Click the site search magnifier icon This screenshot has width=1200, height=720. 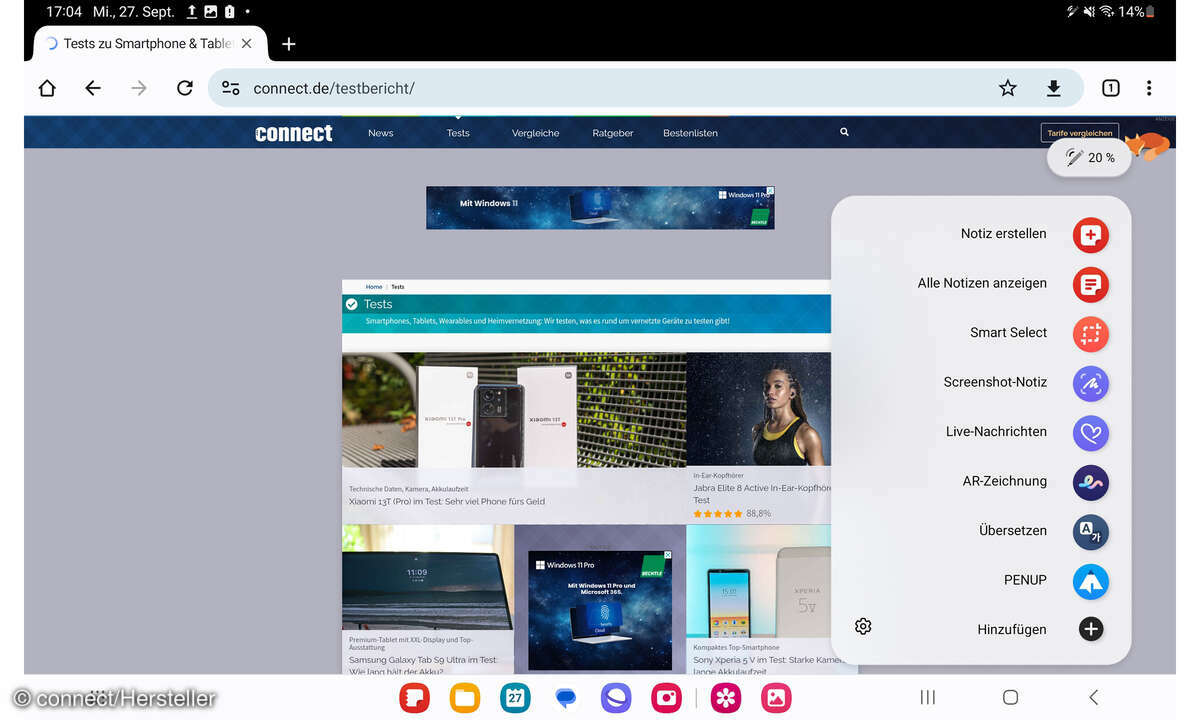[844, 132]
